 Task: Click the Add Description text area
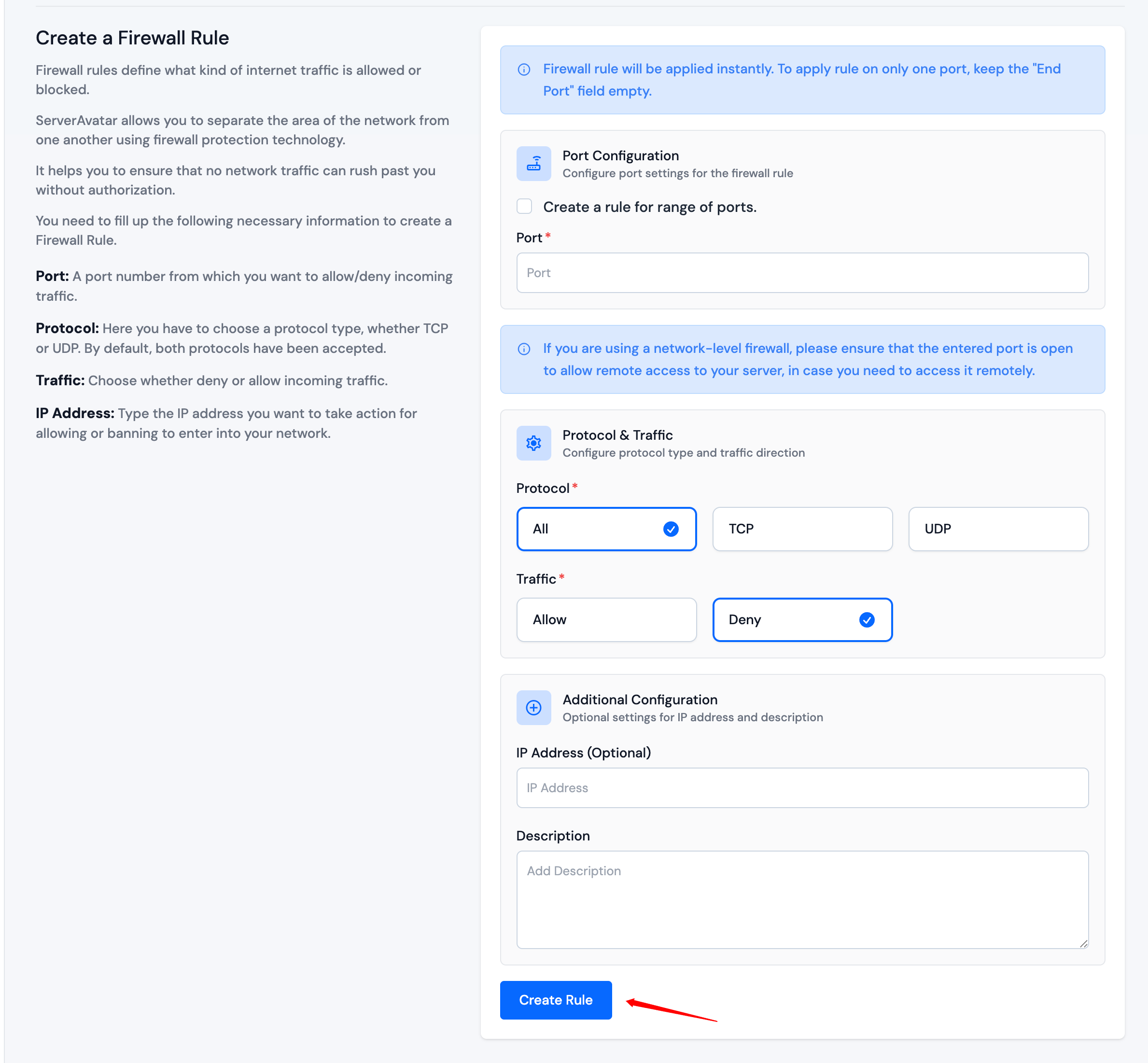click(x=802, y=899)
